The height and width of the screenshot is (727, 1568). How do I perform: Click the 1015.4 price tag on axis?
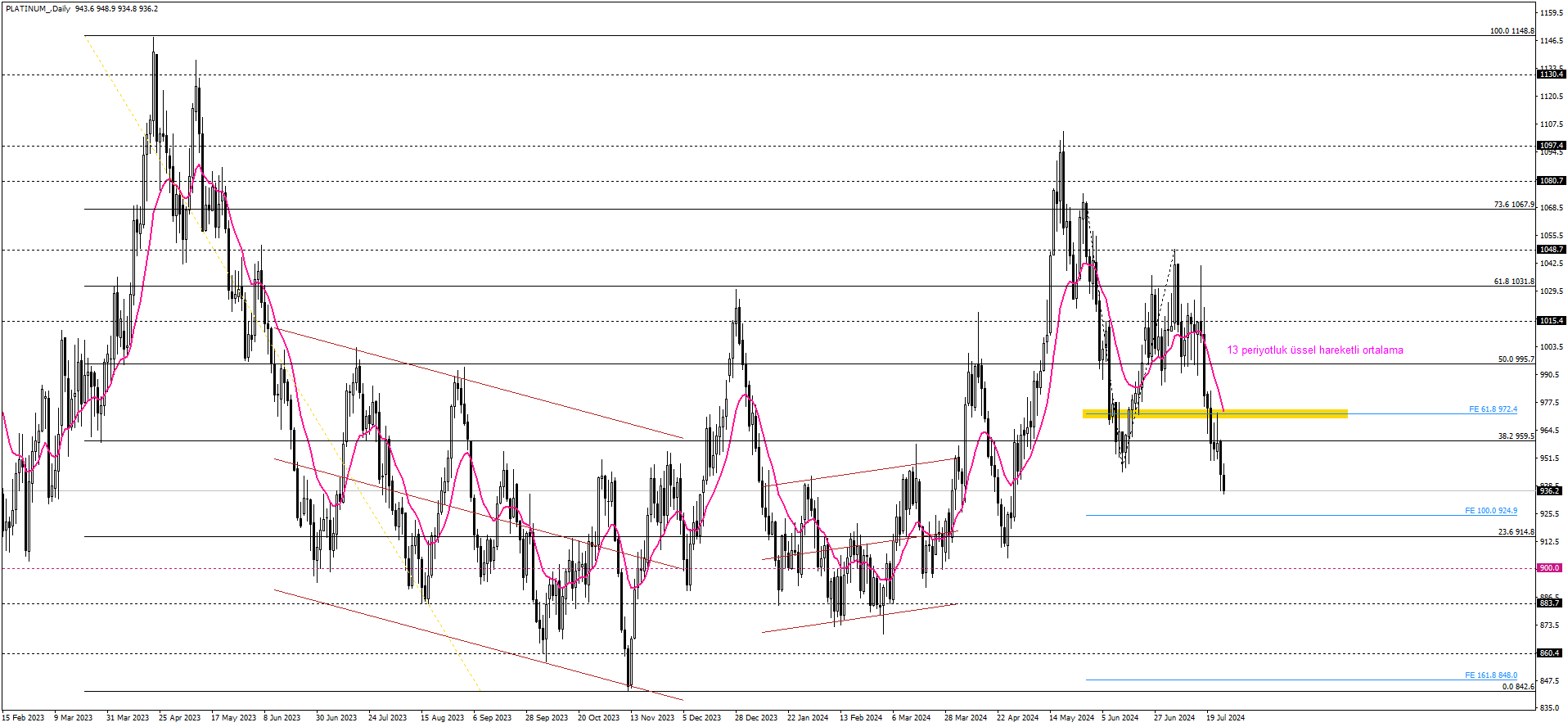(x=1551, y=321)
